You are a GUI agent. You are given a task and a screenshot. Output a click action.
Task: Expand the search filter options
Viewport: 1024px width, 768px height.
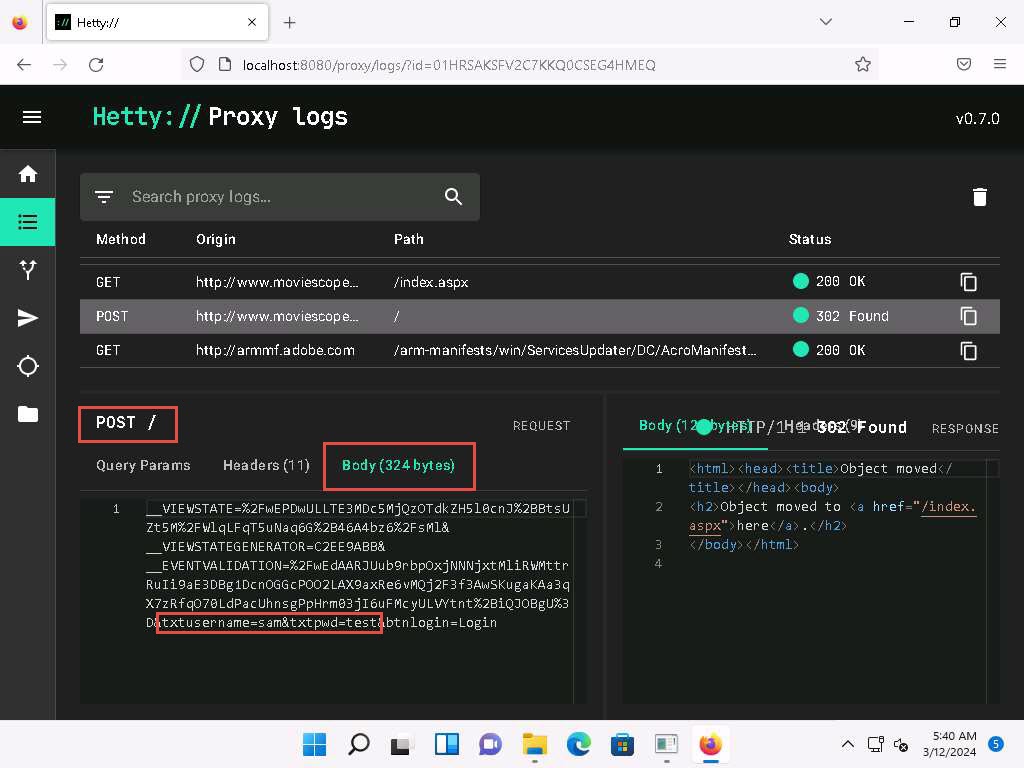104,197
